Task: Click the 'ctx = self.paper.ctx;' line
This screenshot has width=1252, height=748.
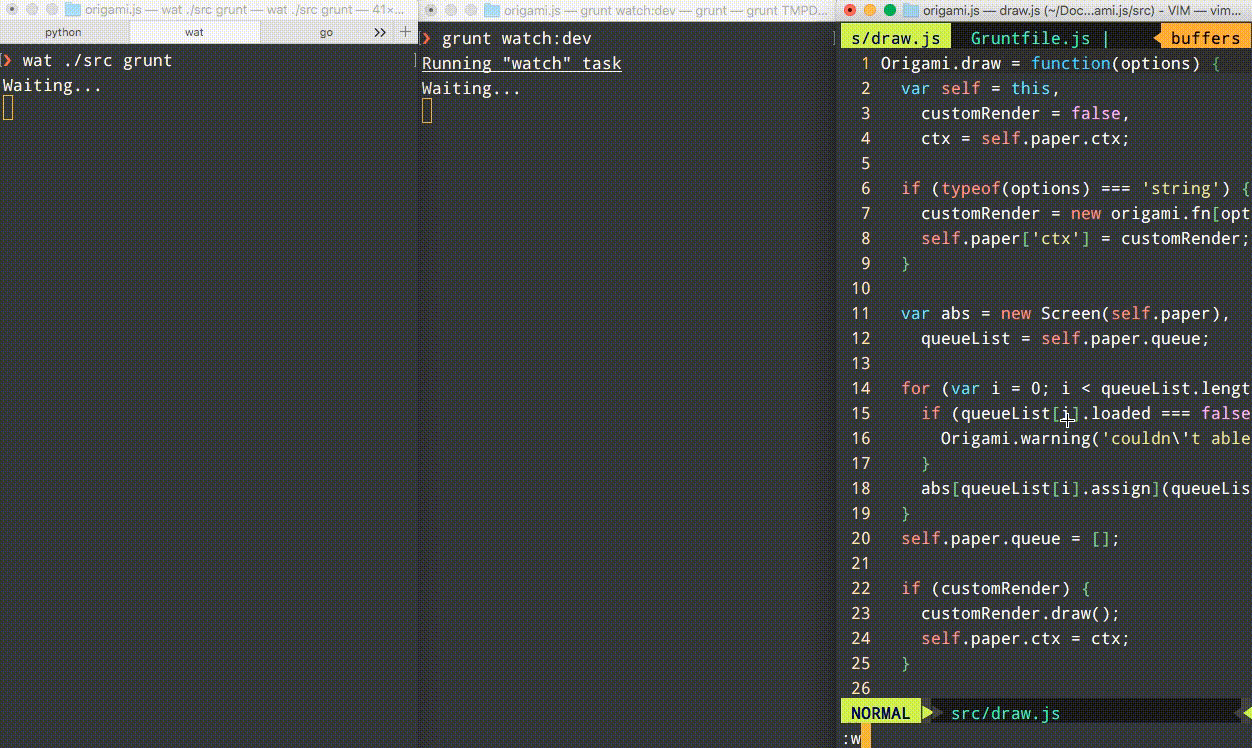Action: pyautogui.click(x=1025, y=138)
